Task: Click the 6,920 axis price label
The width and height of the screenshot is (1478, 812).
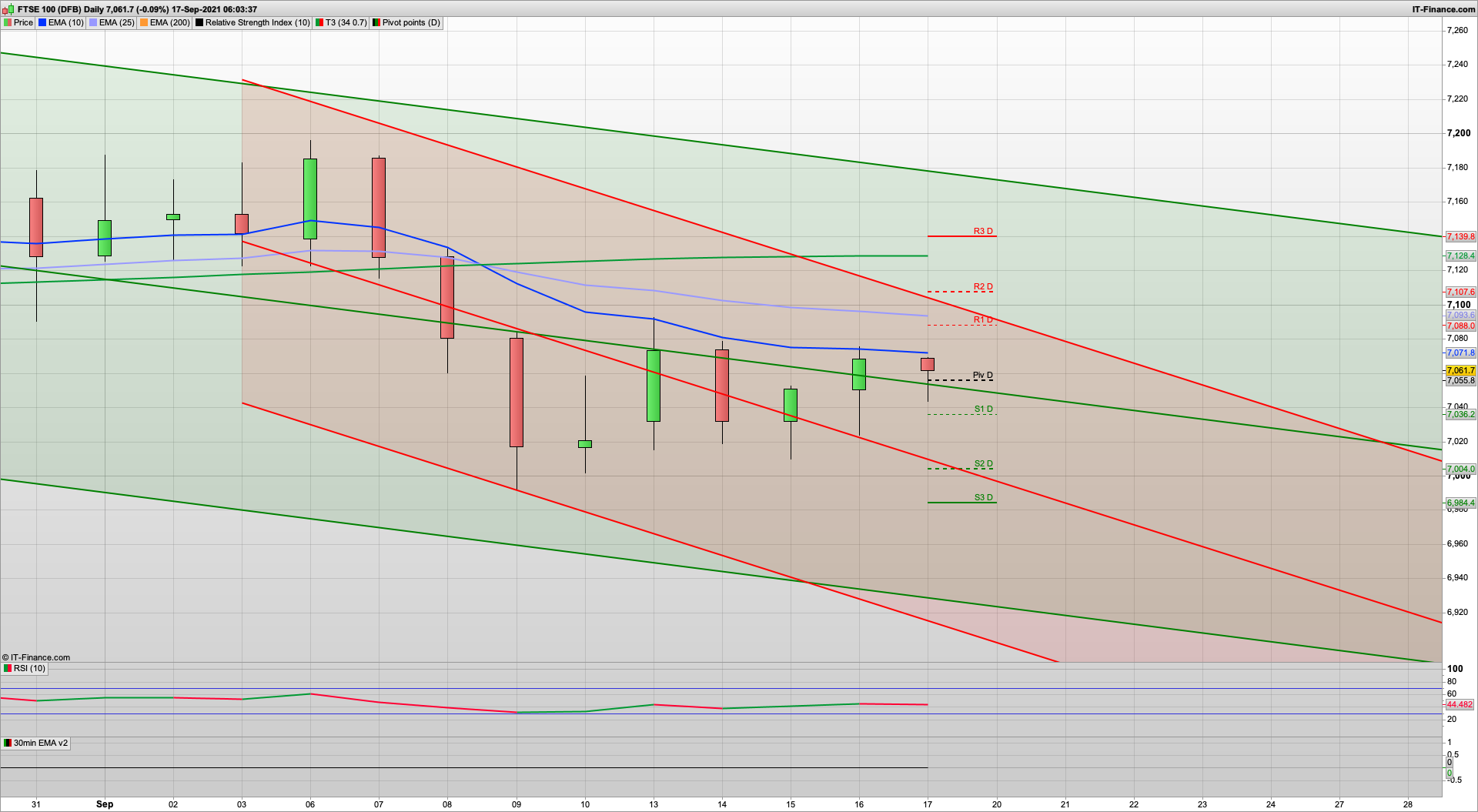Action: coord(1457,612)
